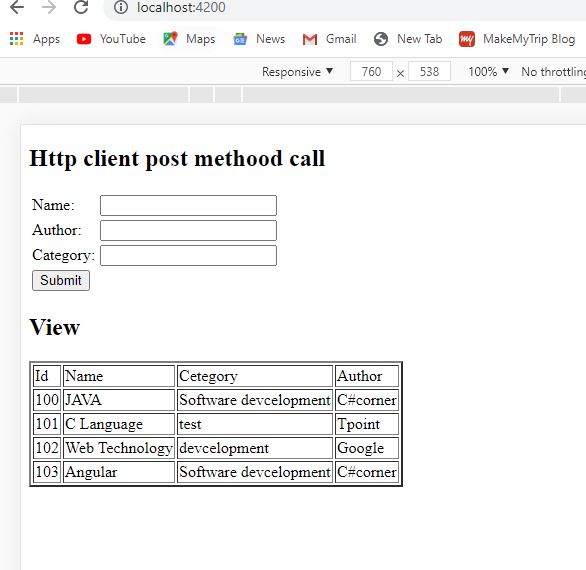Click the table cell 102
Viewport: 586px width, 570px height.
(47, 448)
